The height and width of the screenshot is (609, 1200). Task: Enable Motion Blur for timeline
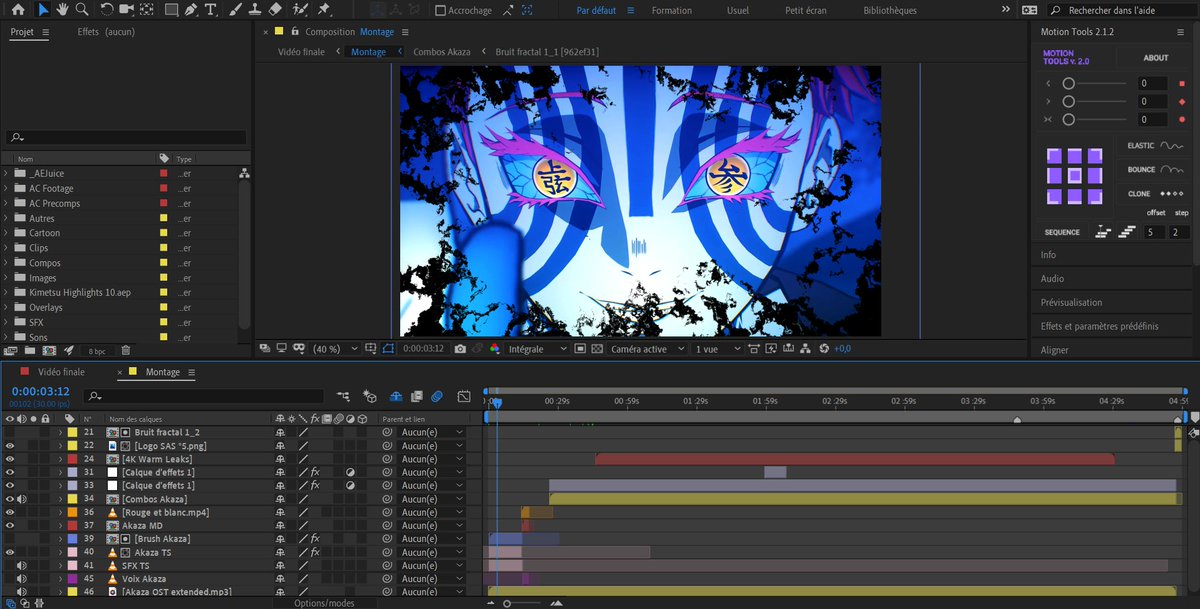[x=437, y=396]
